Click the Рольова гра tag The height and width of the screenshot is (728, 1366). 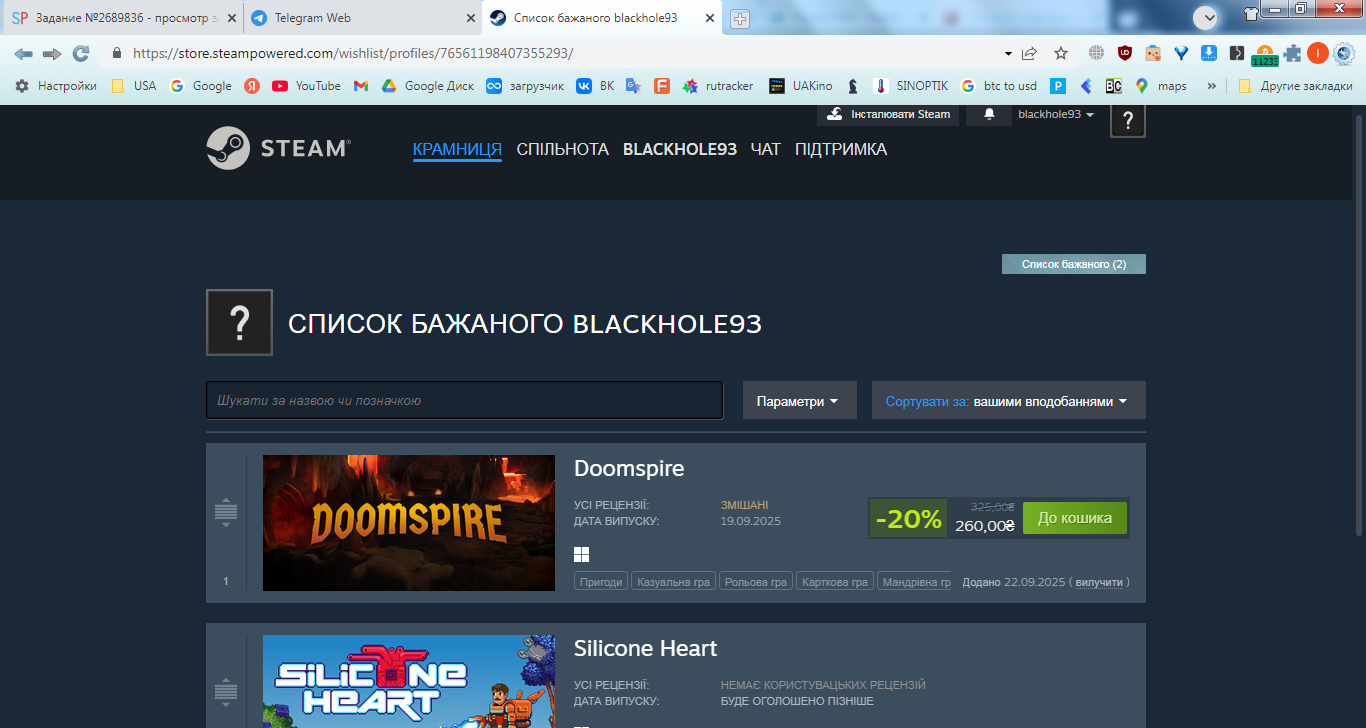tap(755, 582)
